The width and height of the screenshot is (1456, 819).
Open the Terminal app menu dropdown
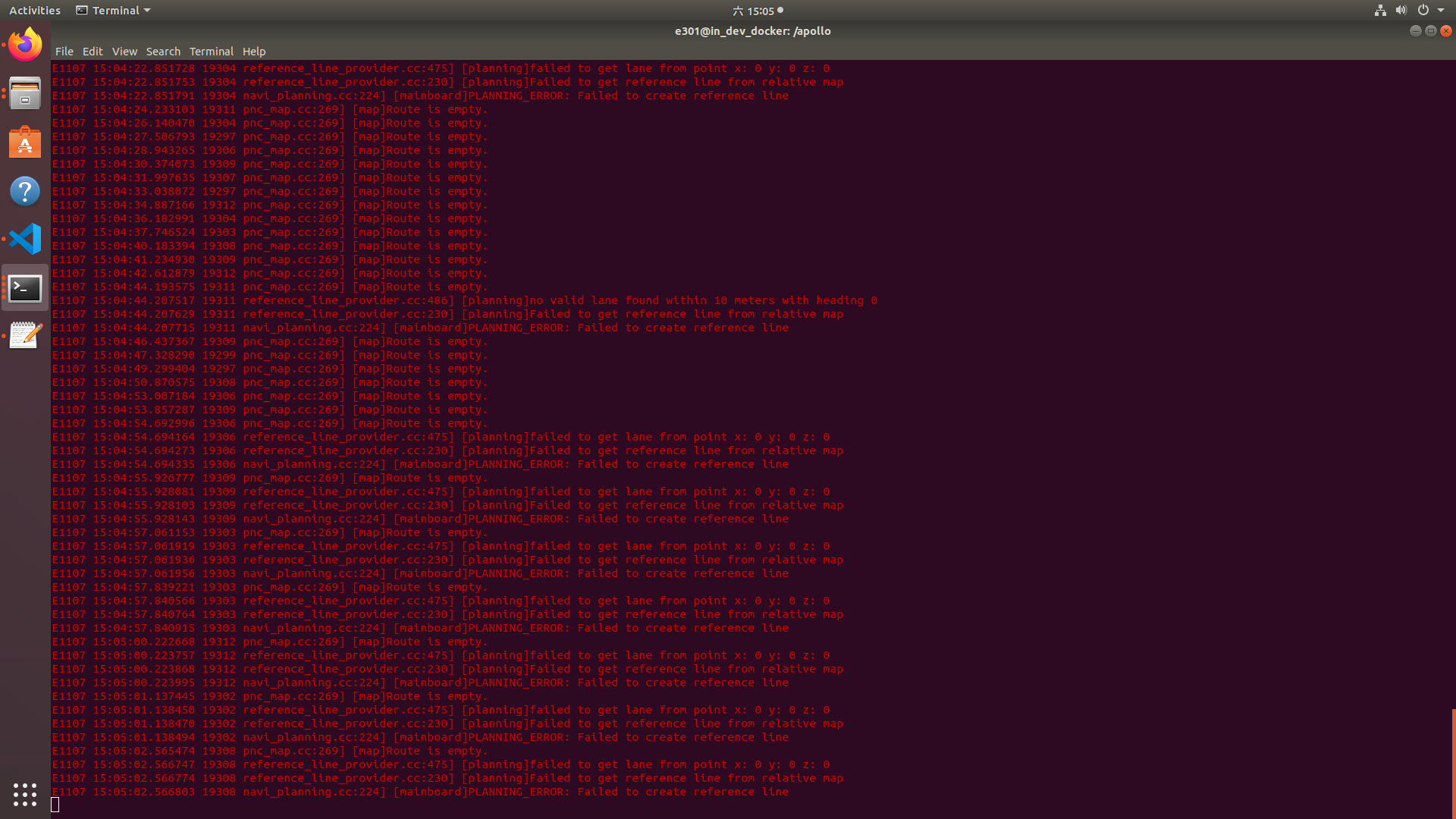point(114,11)
